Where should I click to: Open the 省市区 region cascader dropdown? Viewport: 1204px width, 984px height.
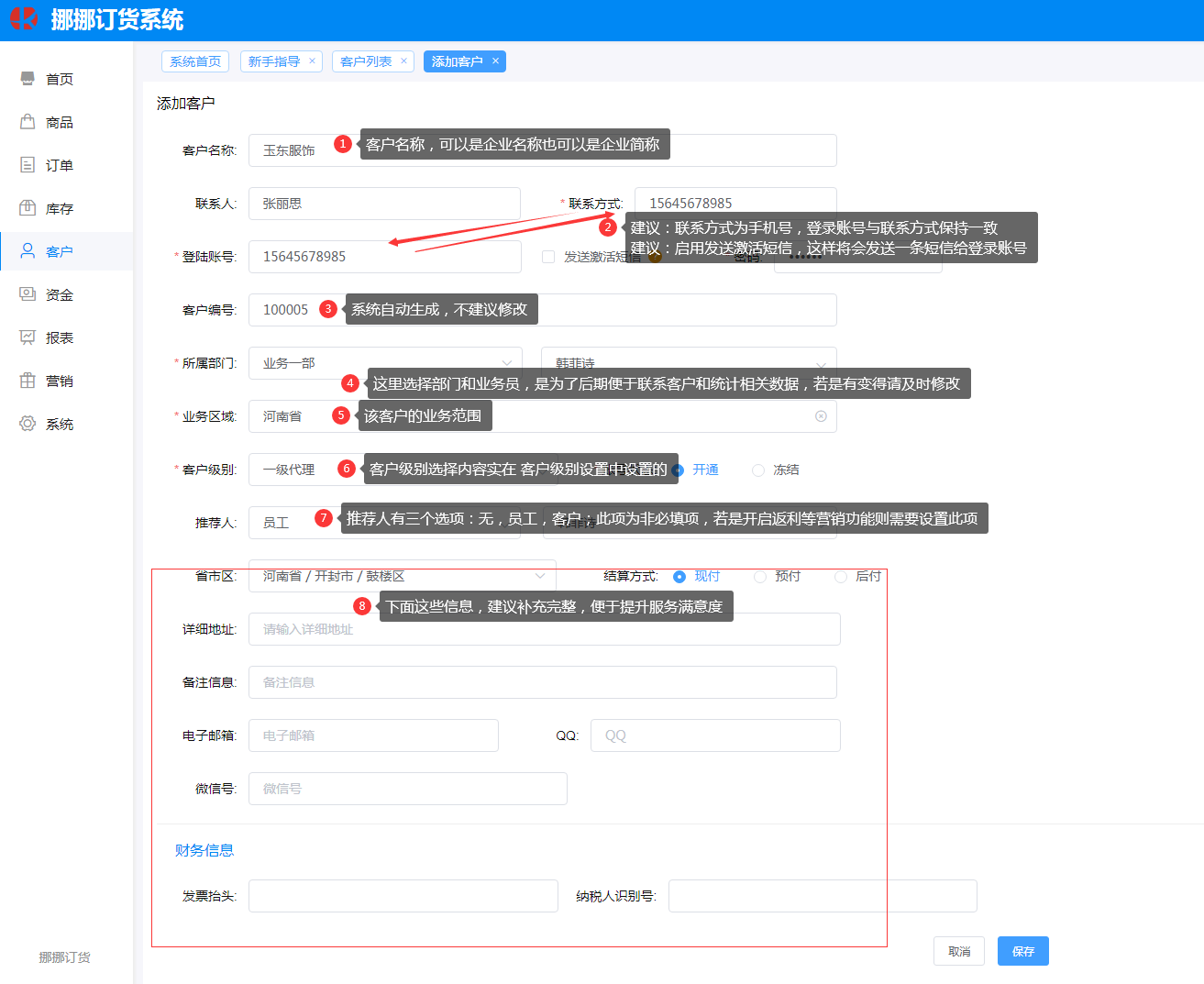coord(402,576)
